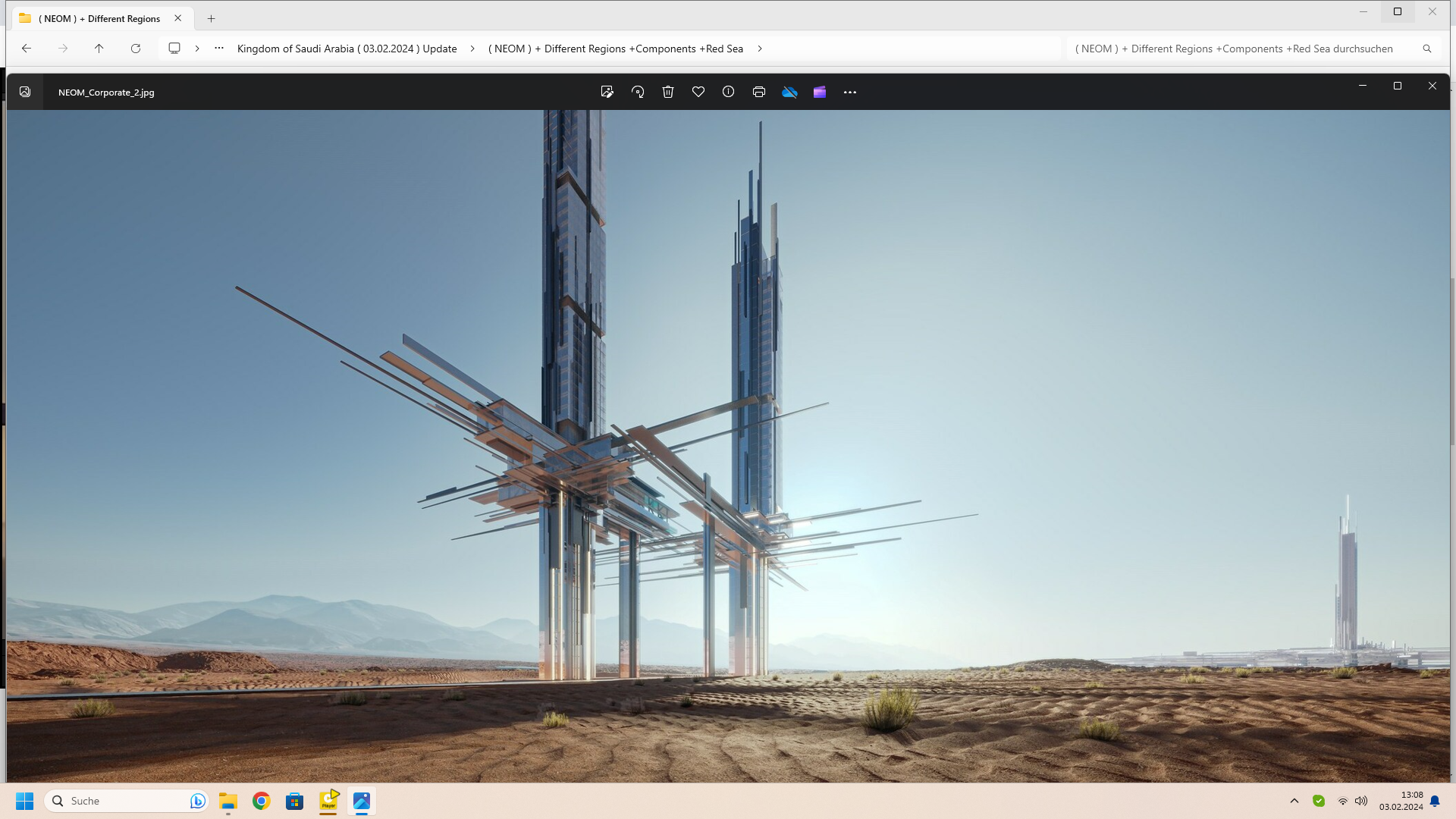1456x819 pixels.
Task: Click the displayed NEOM tower image
Action: pos(728,446)
